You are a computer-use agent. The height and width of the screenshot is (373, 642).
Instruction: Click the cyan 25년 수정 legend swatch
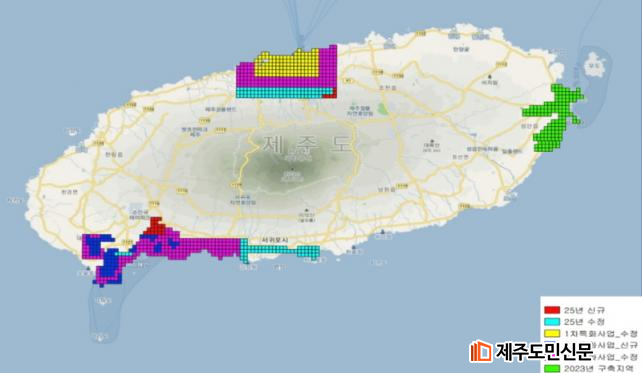point(552,322)
